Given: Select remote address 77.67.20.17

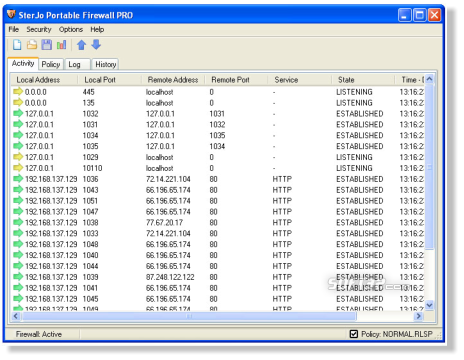Looking at the screenshot, I should point(164,222).
